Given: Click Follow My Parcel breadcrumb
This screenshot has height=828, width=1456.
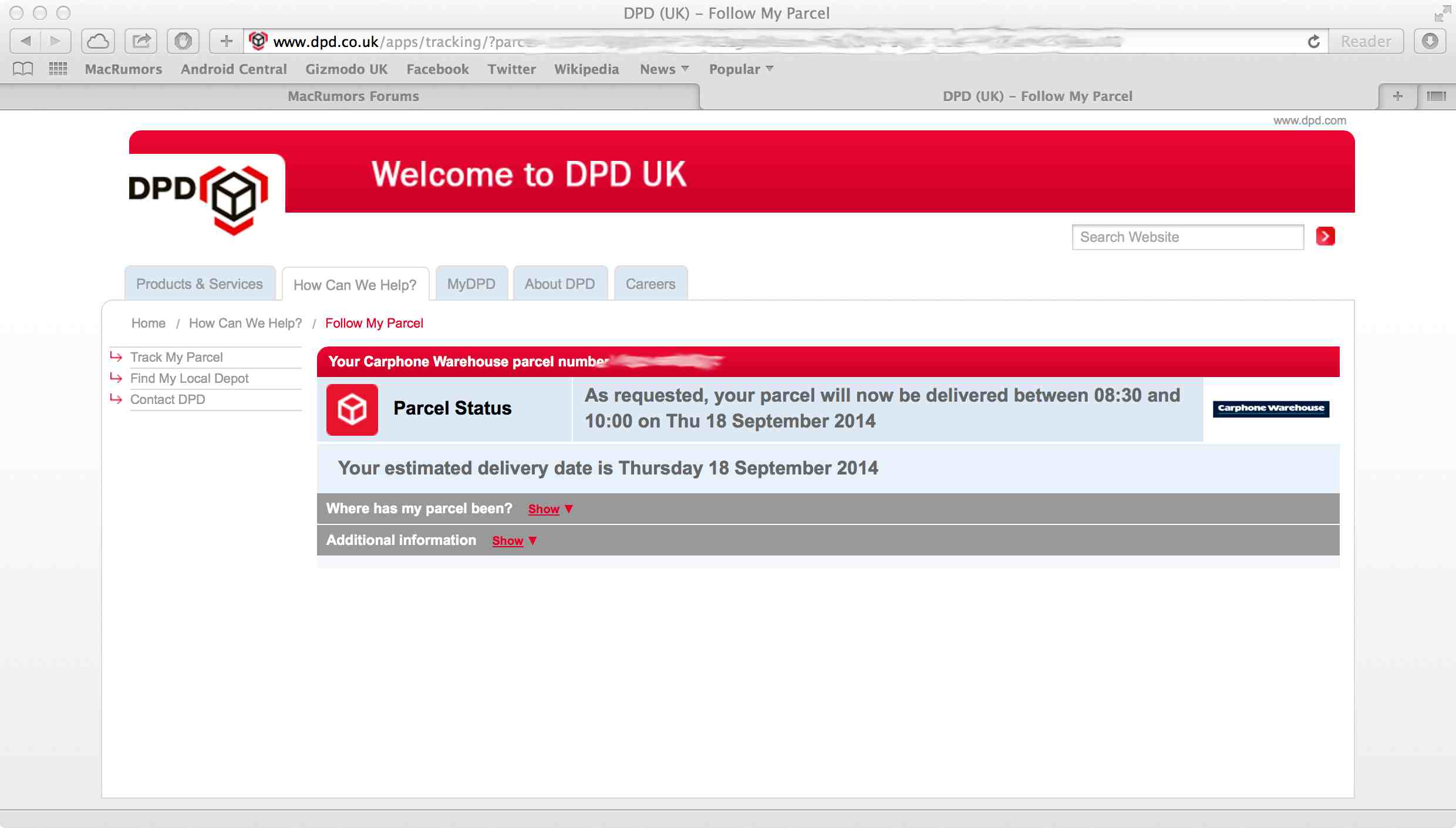Looking at the screenshot, I should point(374,323).
